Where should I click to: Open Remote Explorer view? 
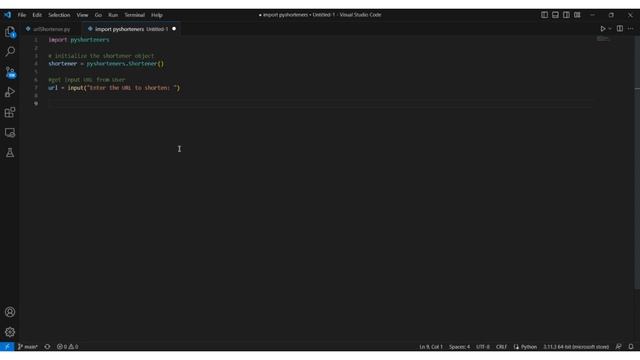coord(10,132)
